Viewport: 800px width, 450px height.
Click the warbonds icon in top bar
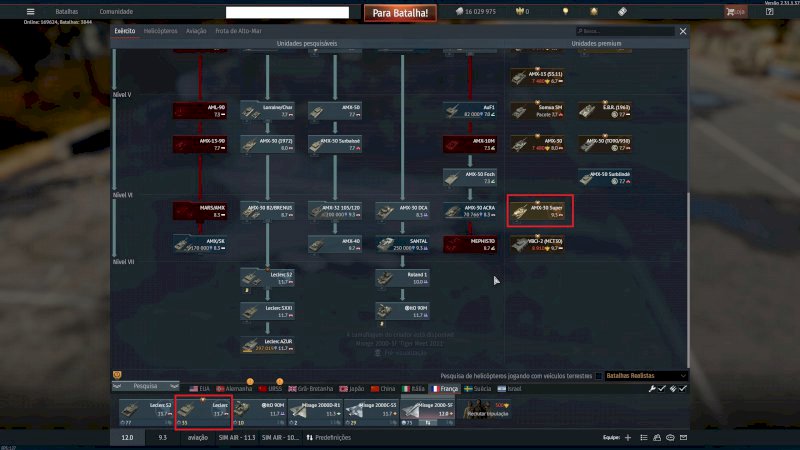tap(594, 11)
